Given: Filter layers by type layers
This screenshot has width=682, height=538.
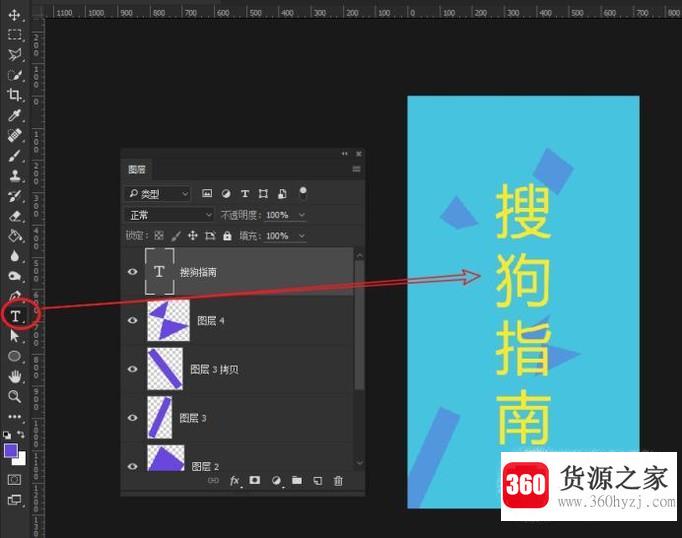Looking at the screenshot, I should pyautogui.click(x=245, y=193).
